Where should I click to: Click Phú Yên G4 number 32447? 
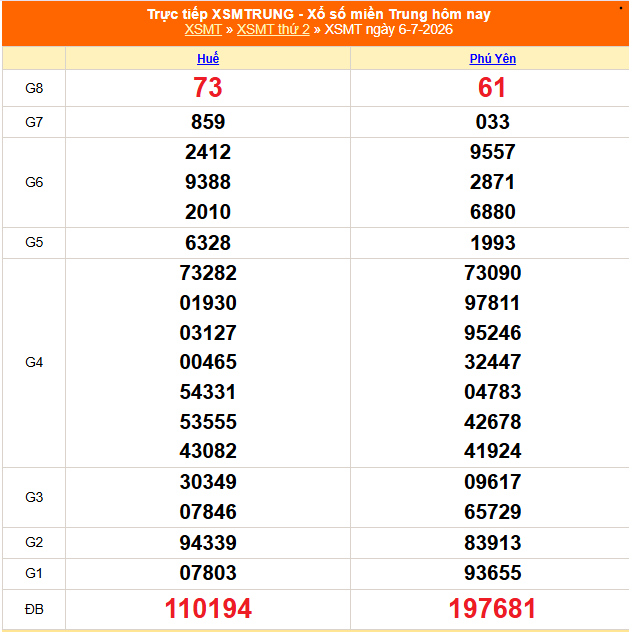[x=492, y=362]
